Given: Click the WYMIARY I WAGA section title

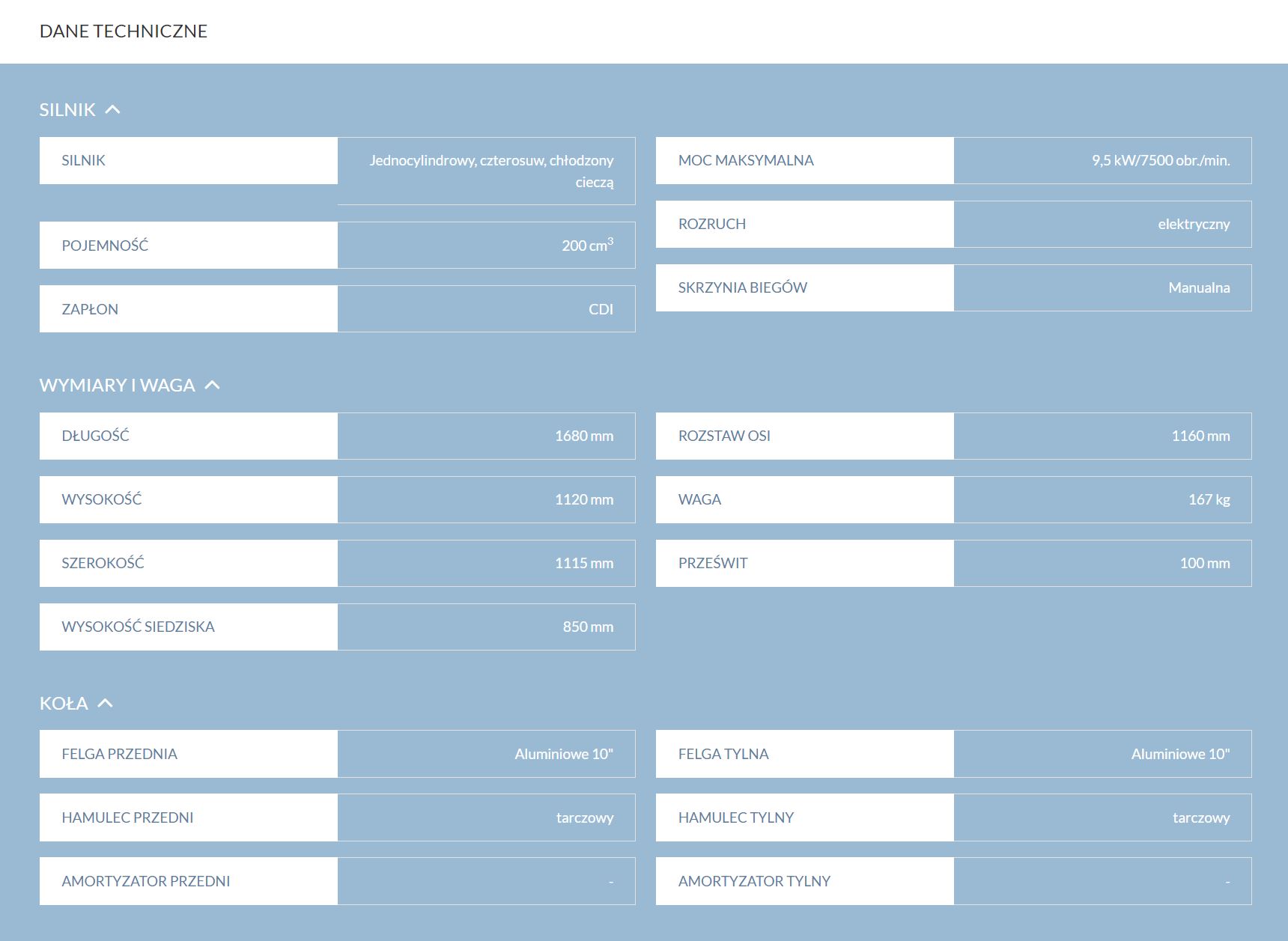Looking at the screenshot, I should pyautogui.click(x=118, y=386).
